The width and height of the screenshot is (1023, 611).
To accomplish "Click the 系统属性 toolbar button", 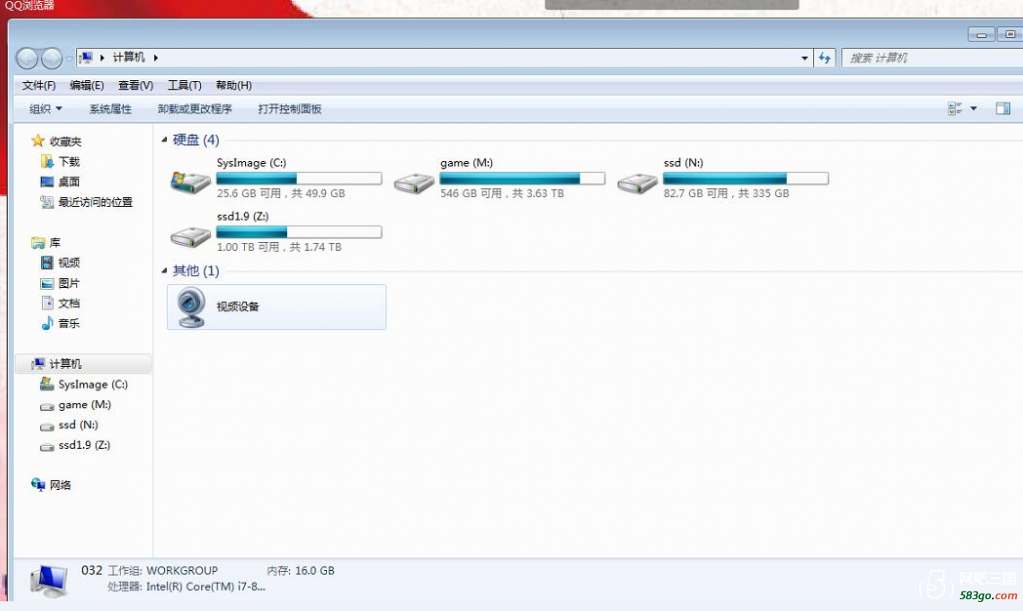I will click(x=110, y=109).
